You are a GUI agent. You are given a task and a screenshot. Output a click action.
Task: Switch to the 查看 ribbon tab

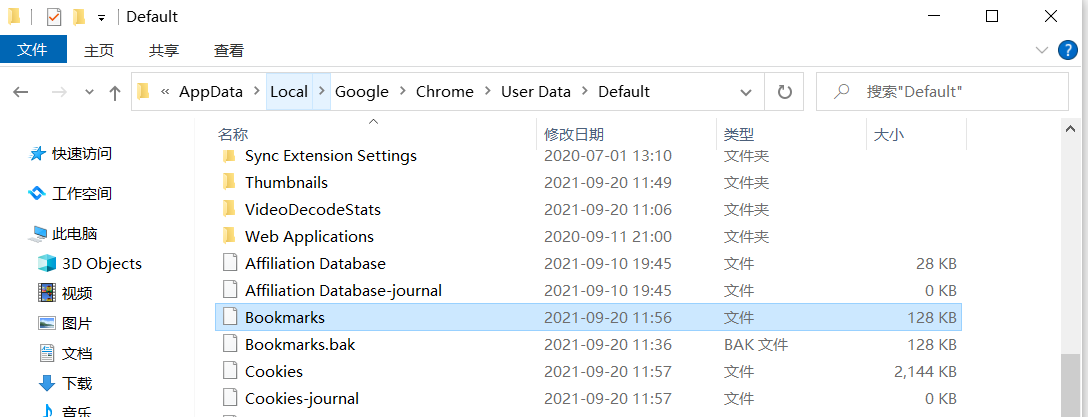[x=229, y=50]
